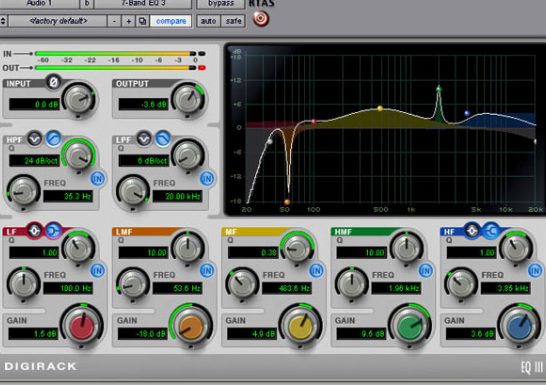Click the grey HPF point on graph
The width and height of the screenshot is (546, 385).
270,141
